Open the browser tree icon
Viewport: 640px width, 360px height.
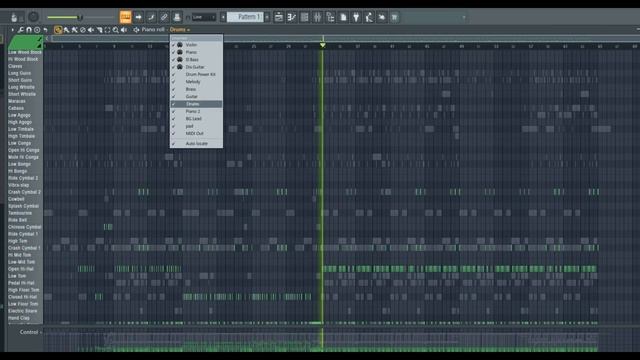click(330, 17)
